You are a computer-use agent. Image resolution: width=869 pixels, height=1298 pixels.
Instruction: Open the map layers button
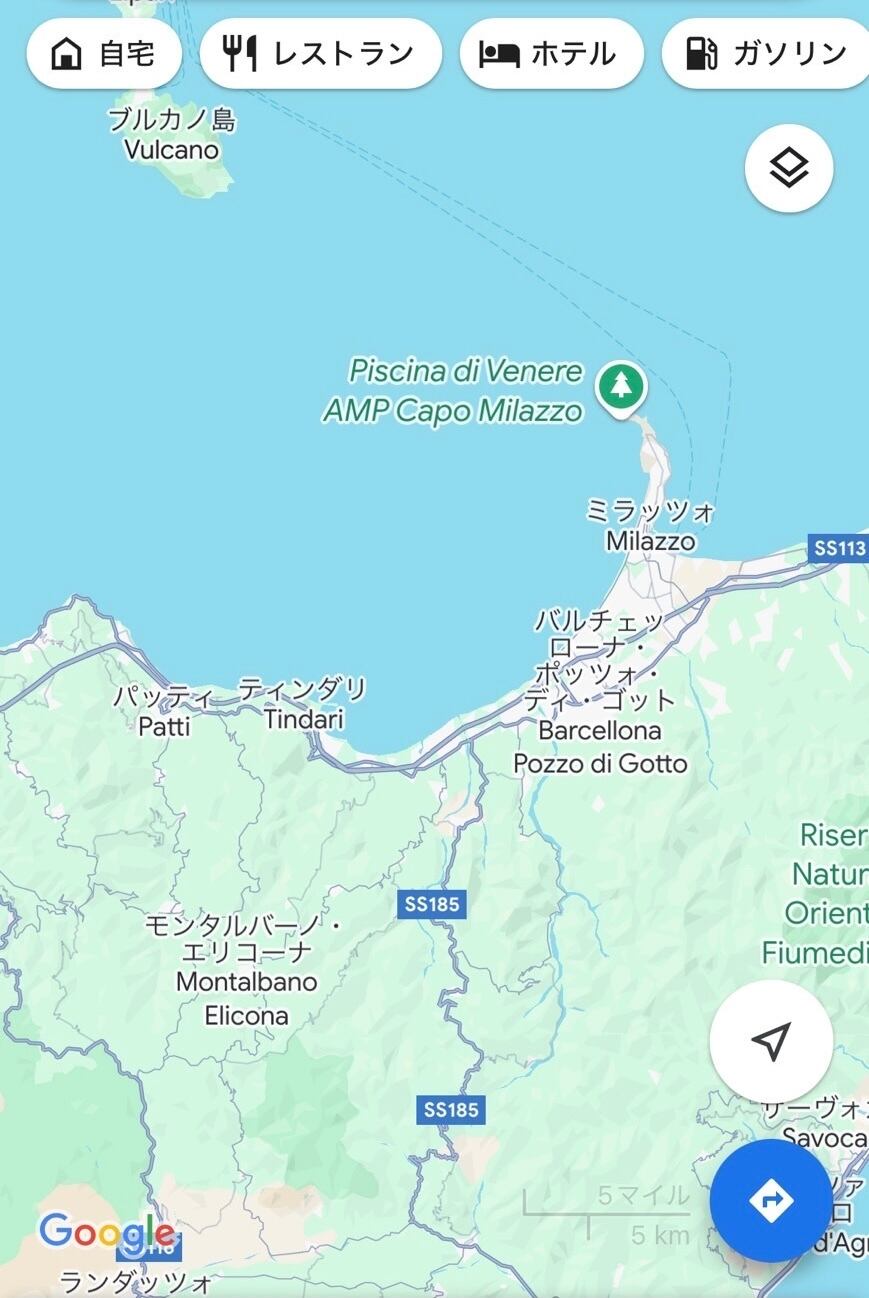tap(789, 168)
